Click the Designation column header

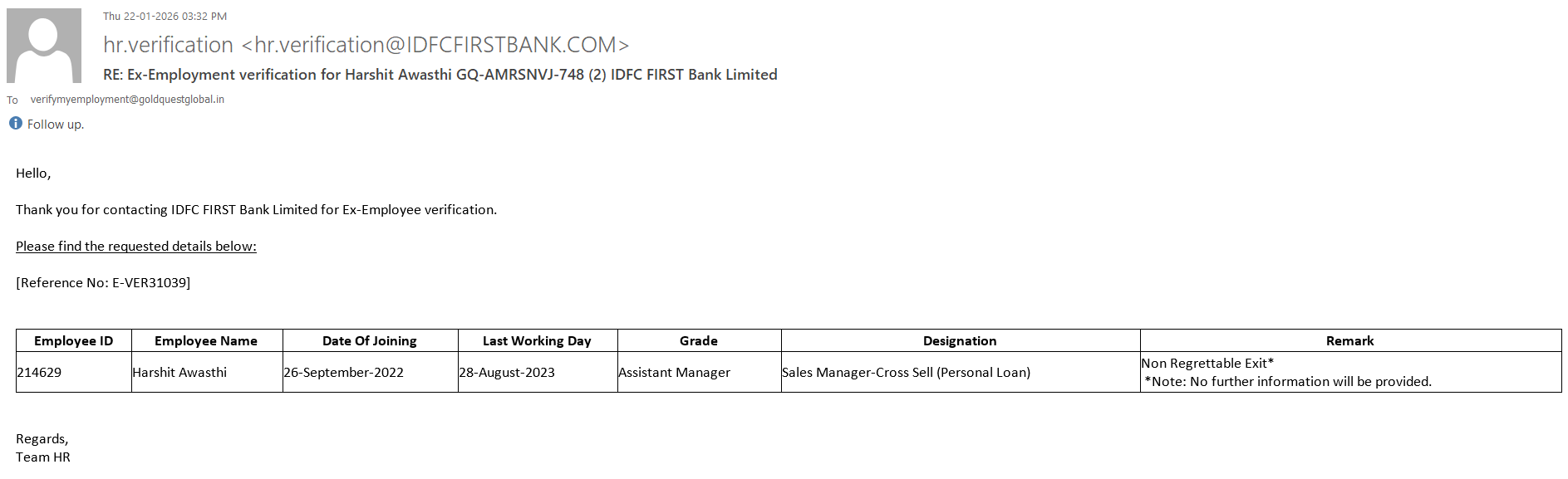point(960,341)
